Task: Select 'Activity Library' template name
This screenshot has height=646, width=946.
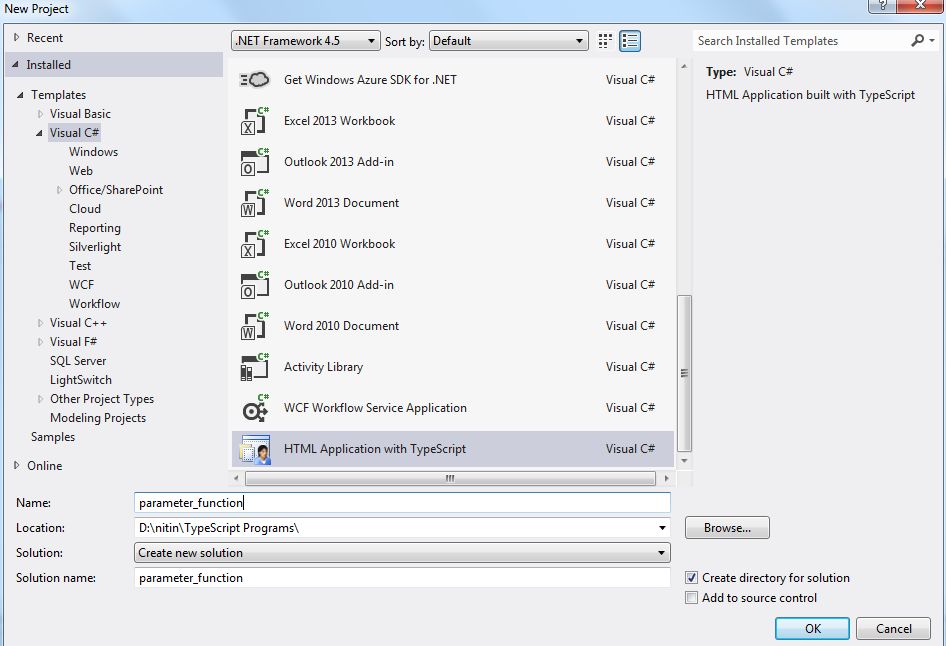Action: pyautogui.click(x=323, y=367)
